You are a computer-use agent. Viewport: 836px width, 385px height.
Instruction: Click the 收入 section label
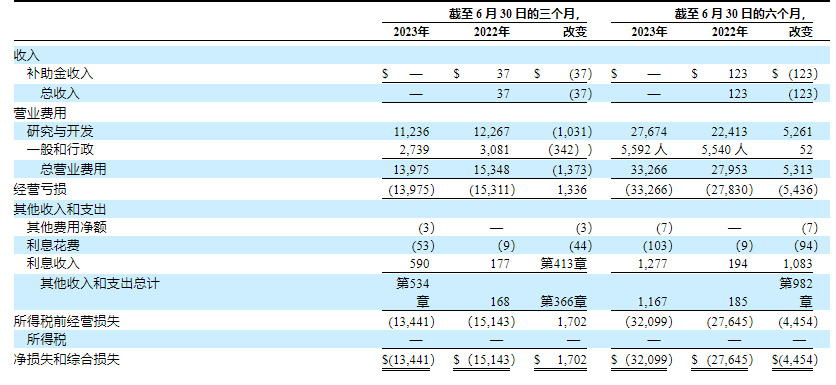pyautogui.click(x=26, y=55)
